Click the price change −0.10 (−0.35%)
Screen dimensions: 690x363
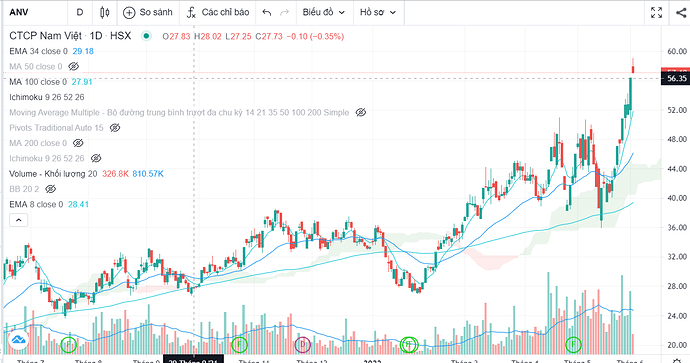[x=315, y=37]
